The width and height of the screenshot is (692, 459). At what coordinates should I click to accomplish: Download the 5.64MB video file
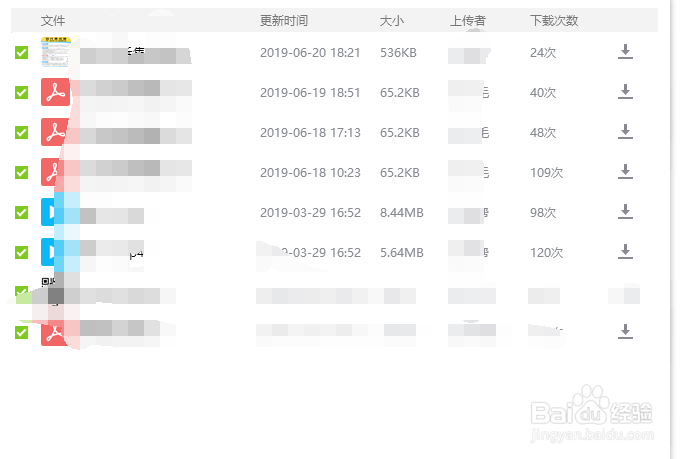click(x=625, y=252)
